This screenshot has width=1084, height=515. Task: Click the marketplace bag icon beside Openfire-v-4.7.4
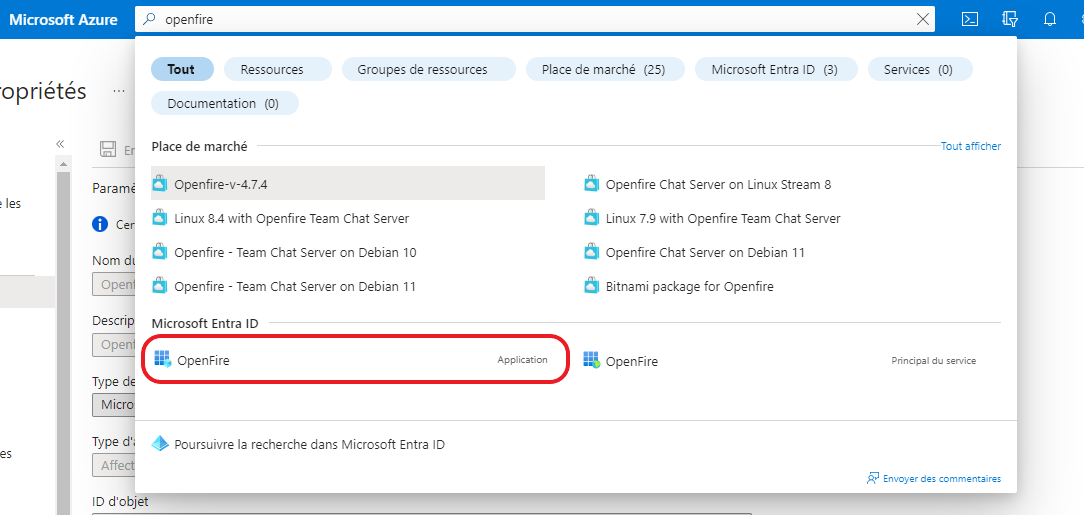(x=160, y=183)
